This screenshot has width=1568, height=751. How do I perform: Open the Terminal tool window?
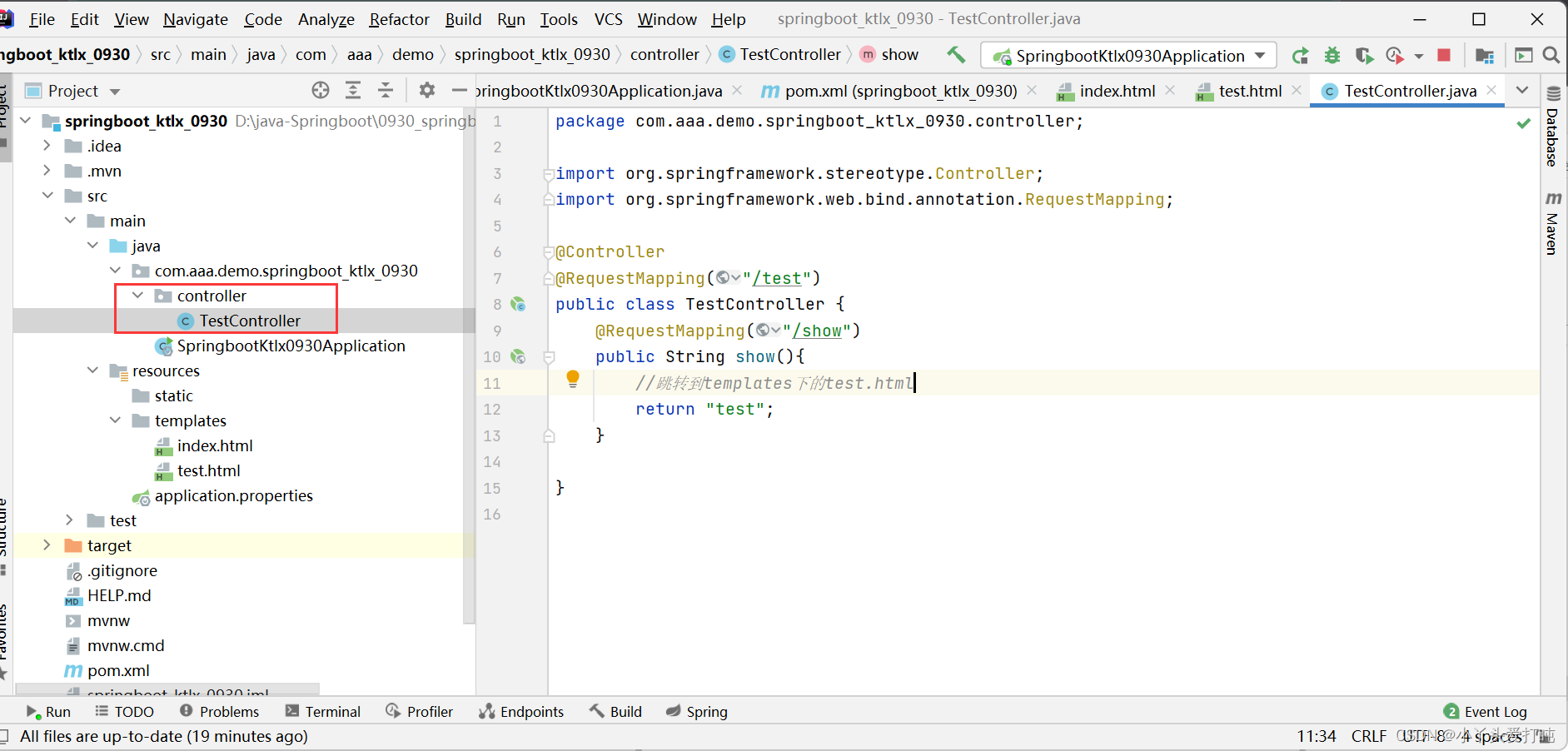click(323, 712)
